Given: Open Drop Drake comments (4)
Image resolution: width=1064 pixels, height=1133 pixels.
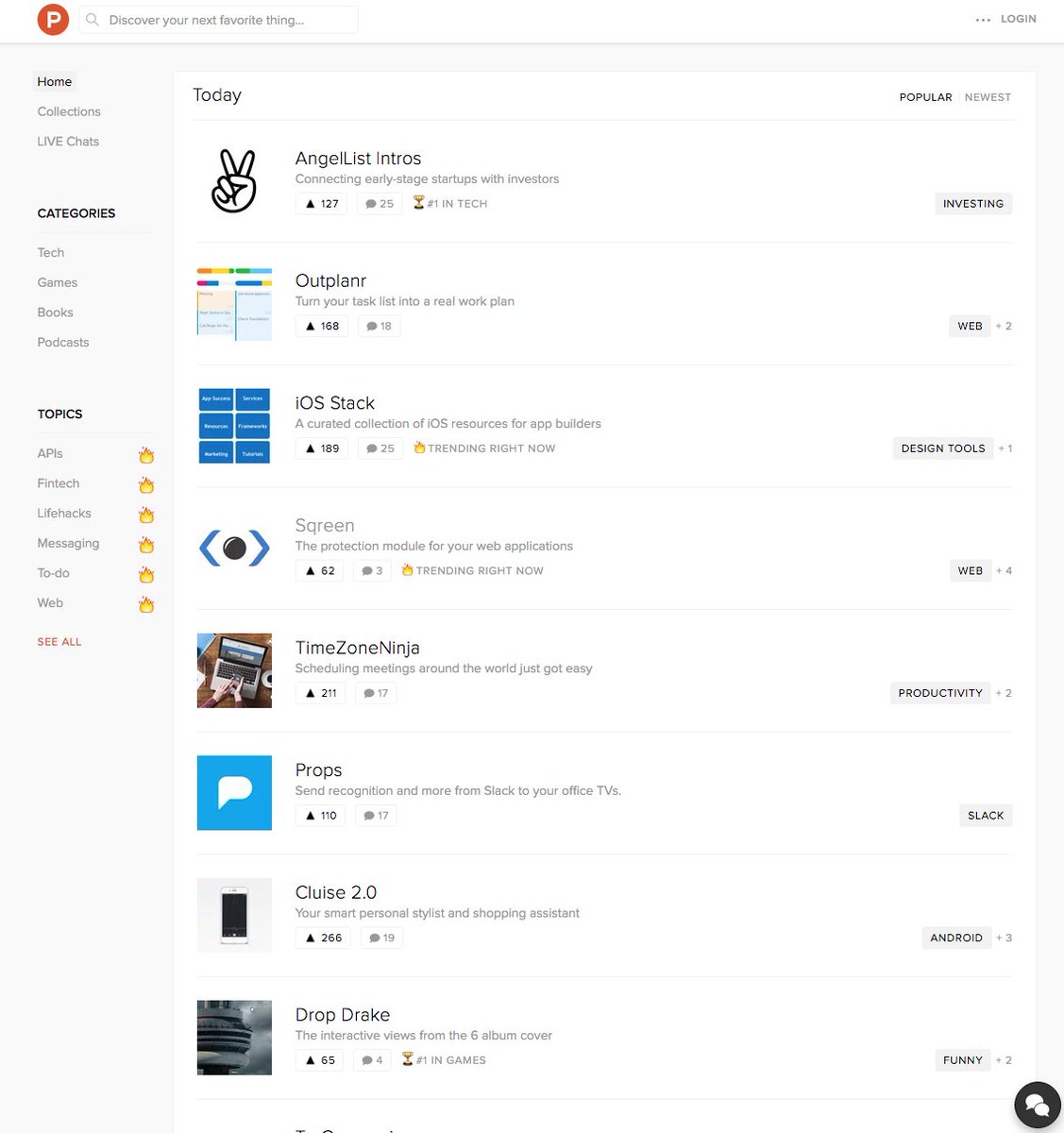Looking at the screenshot, I should click(x=372, y=1060).
